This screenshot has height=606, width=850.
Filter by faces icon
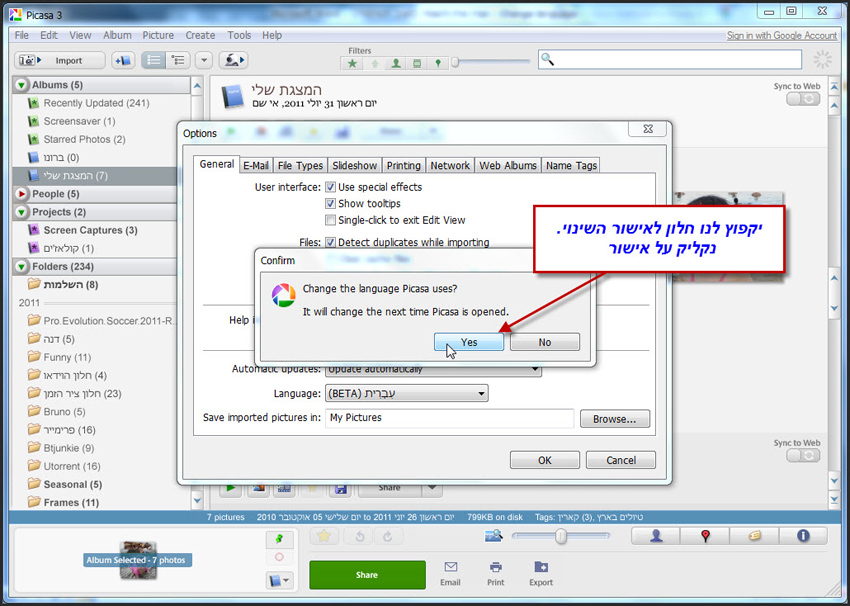pos(396,63)
